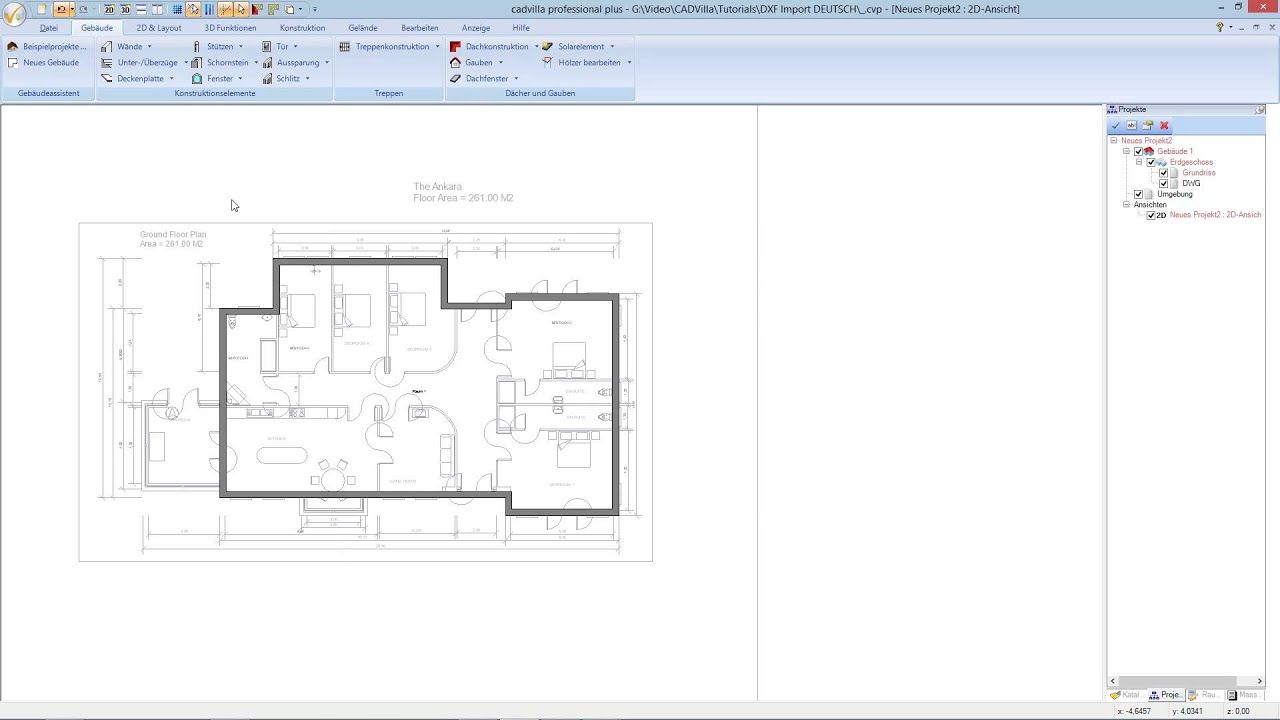Click the red Dachkonstruktion roof icon

(456, 46)
